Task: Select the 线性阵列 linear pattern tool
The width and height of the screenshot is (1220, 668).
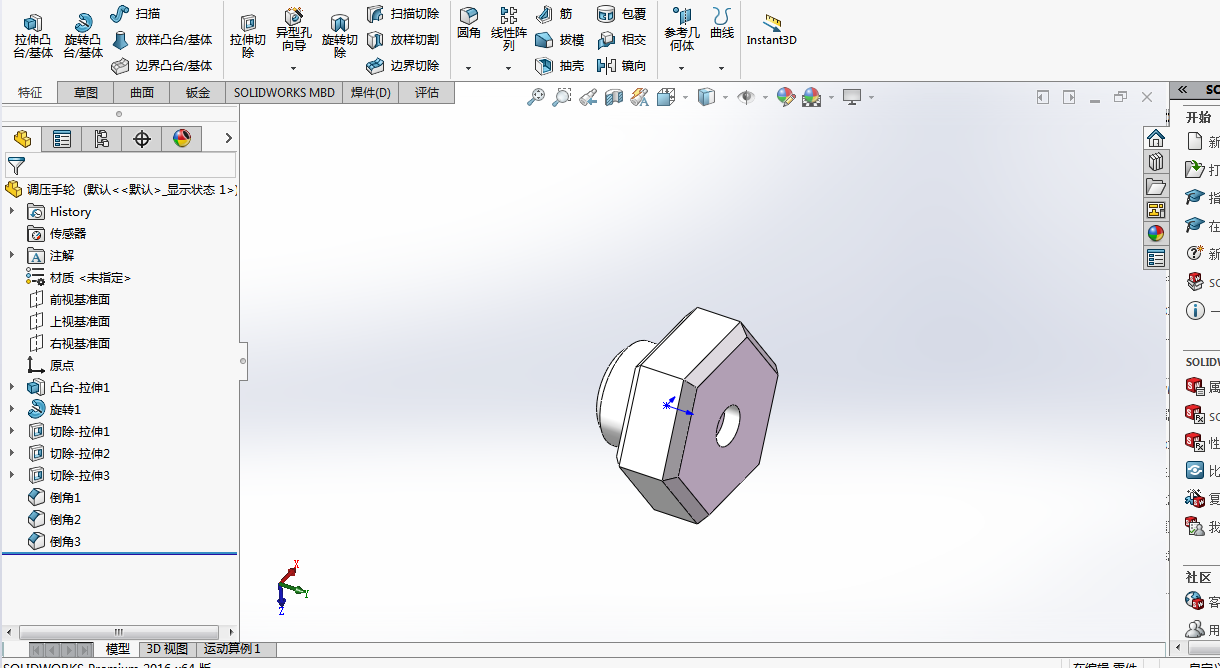Action: [x=508, y=29]
